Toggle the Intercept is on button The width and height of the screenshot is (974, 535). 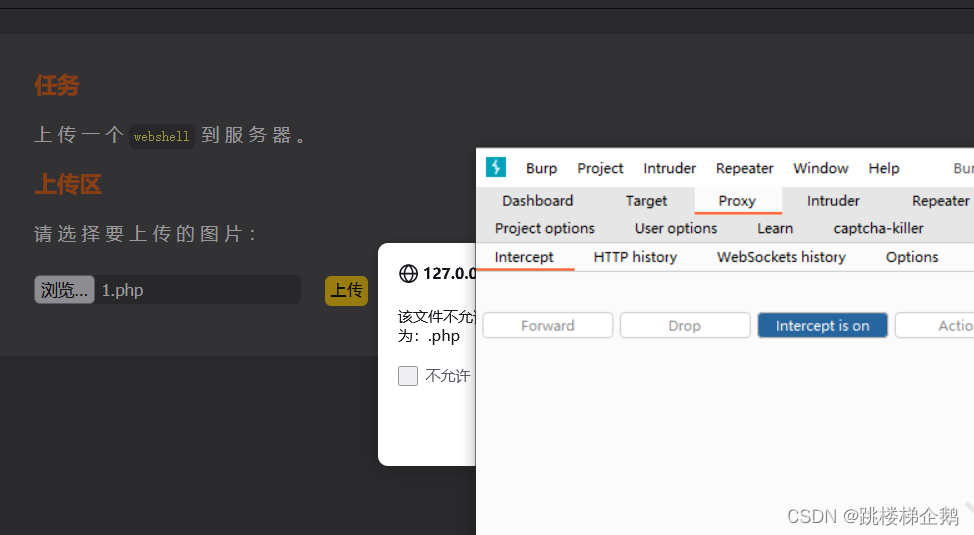coord(822,326)
